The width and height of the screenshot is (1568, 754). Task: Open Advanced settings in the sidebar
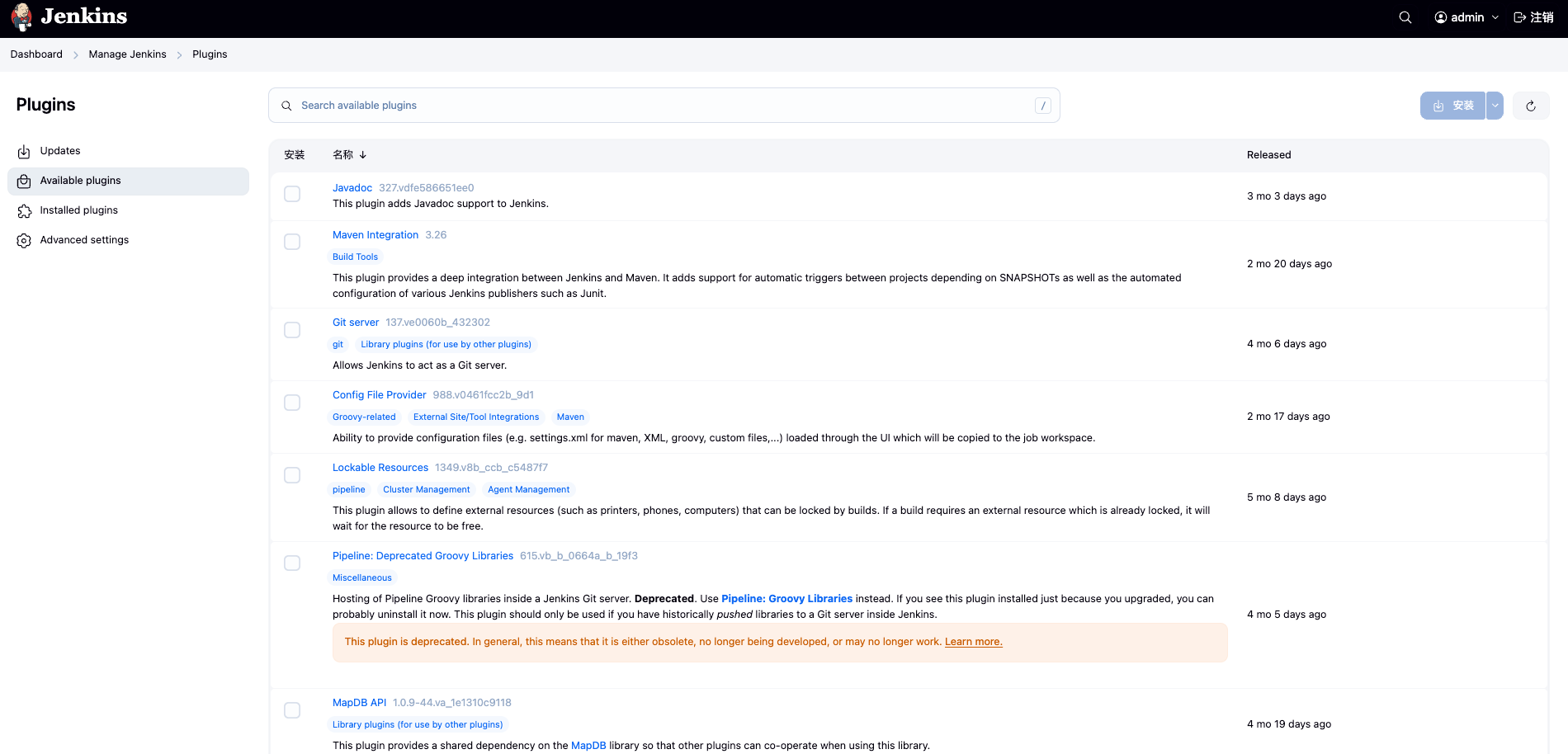tap(128, 240)
